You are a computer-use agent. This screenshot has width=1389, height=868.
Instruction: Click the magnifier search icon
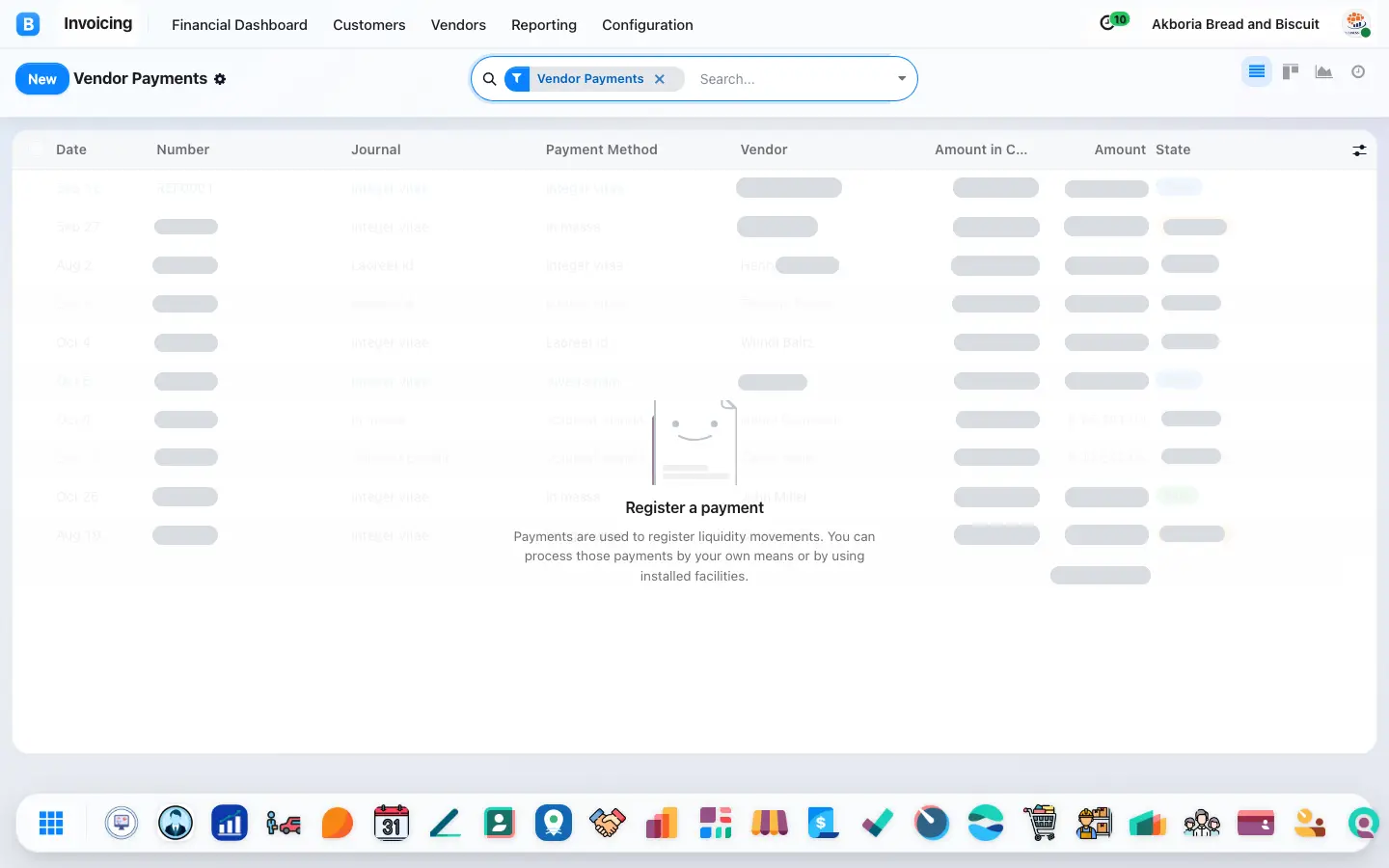pos(490,79)
